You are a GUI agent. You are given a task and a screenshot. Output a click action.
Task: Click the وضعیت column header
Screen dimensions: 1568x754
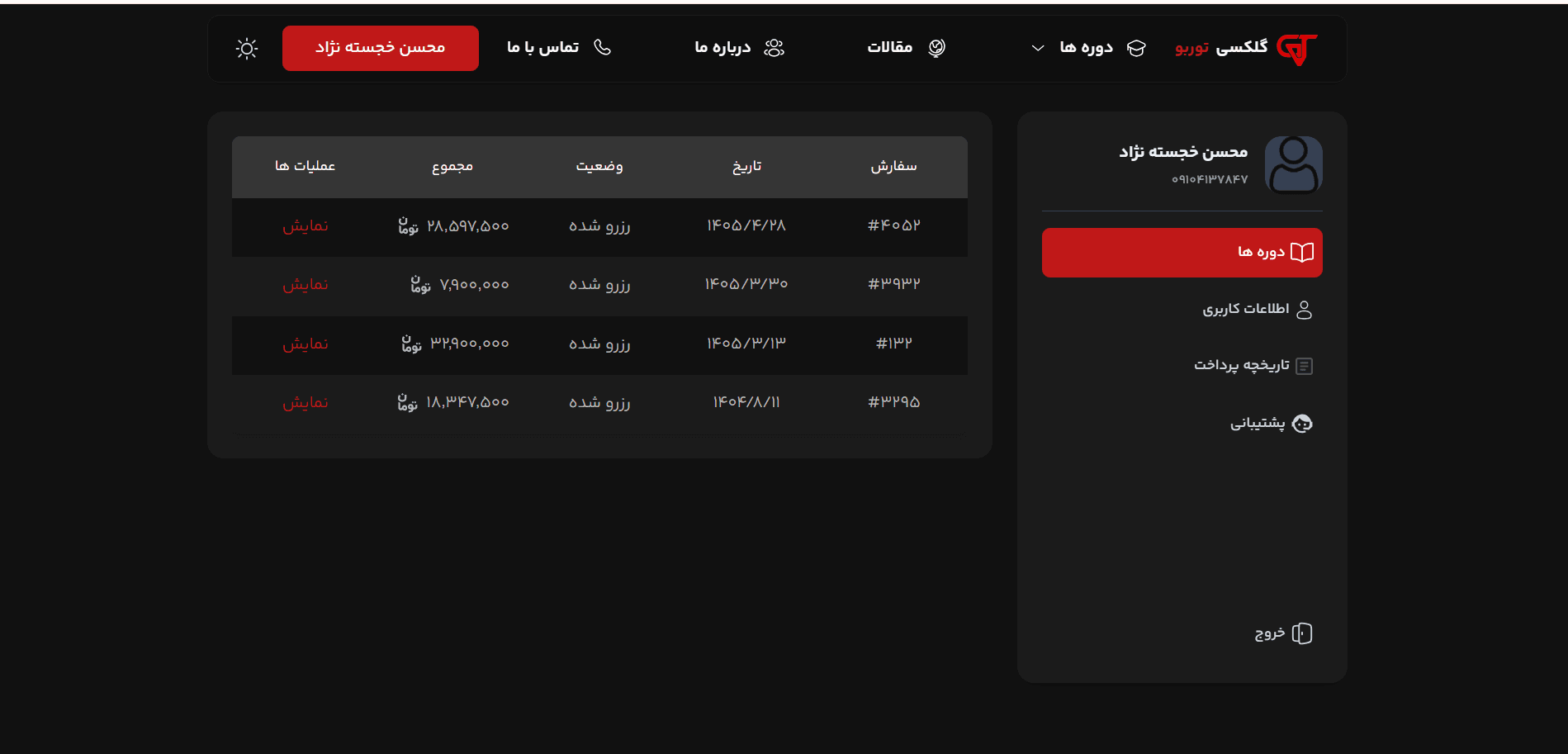599,167
